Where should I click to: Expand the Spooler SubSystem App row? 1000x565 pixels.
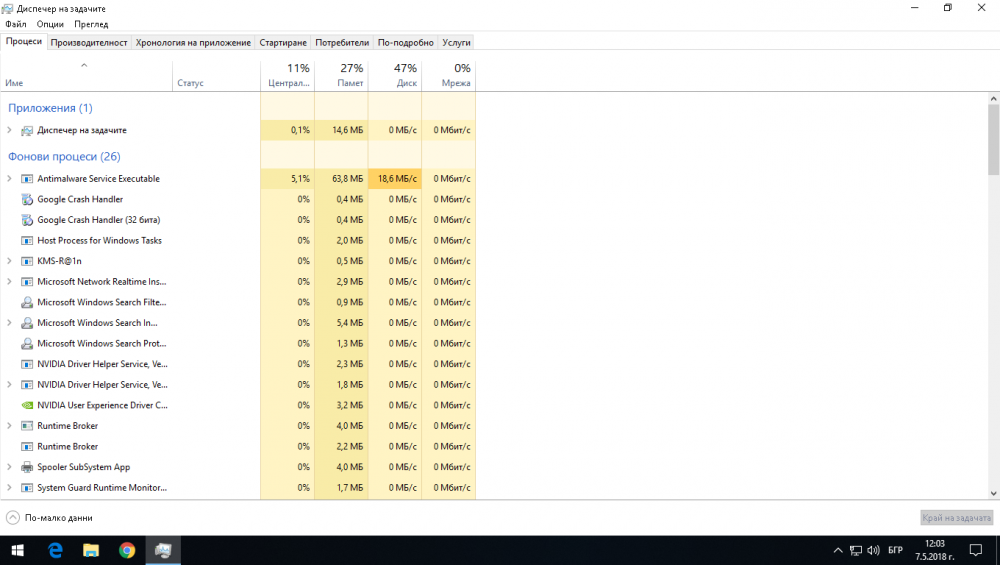click(x=9, y=467)
